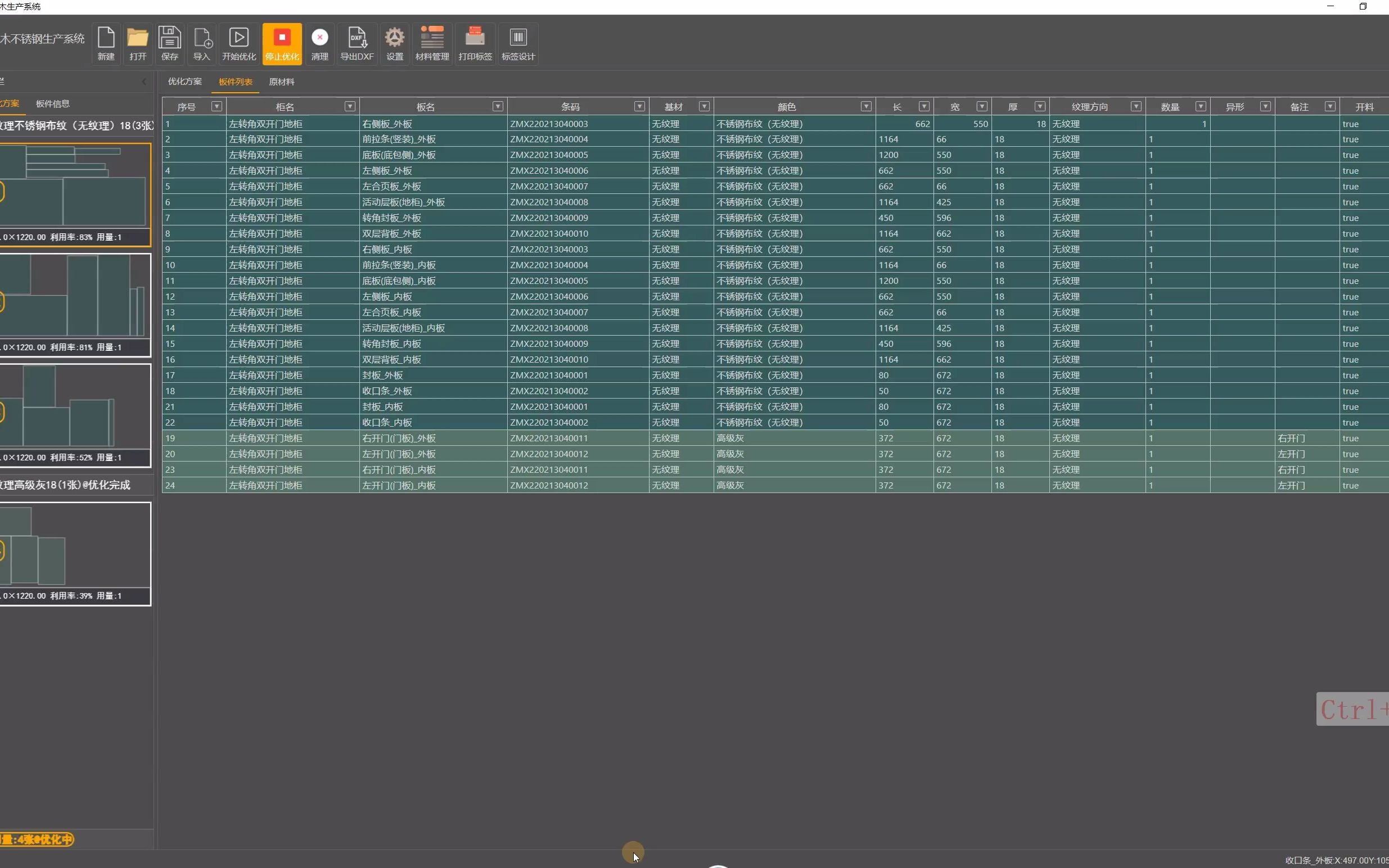The image size is (1389, 868).
Task: Open filter dropdown for 宽 column
Action: [x=982, y=106]
